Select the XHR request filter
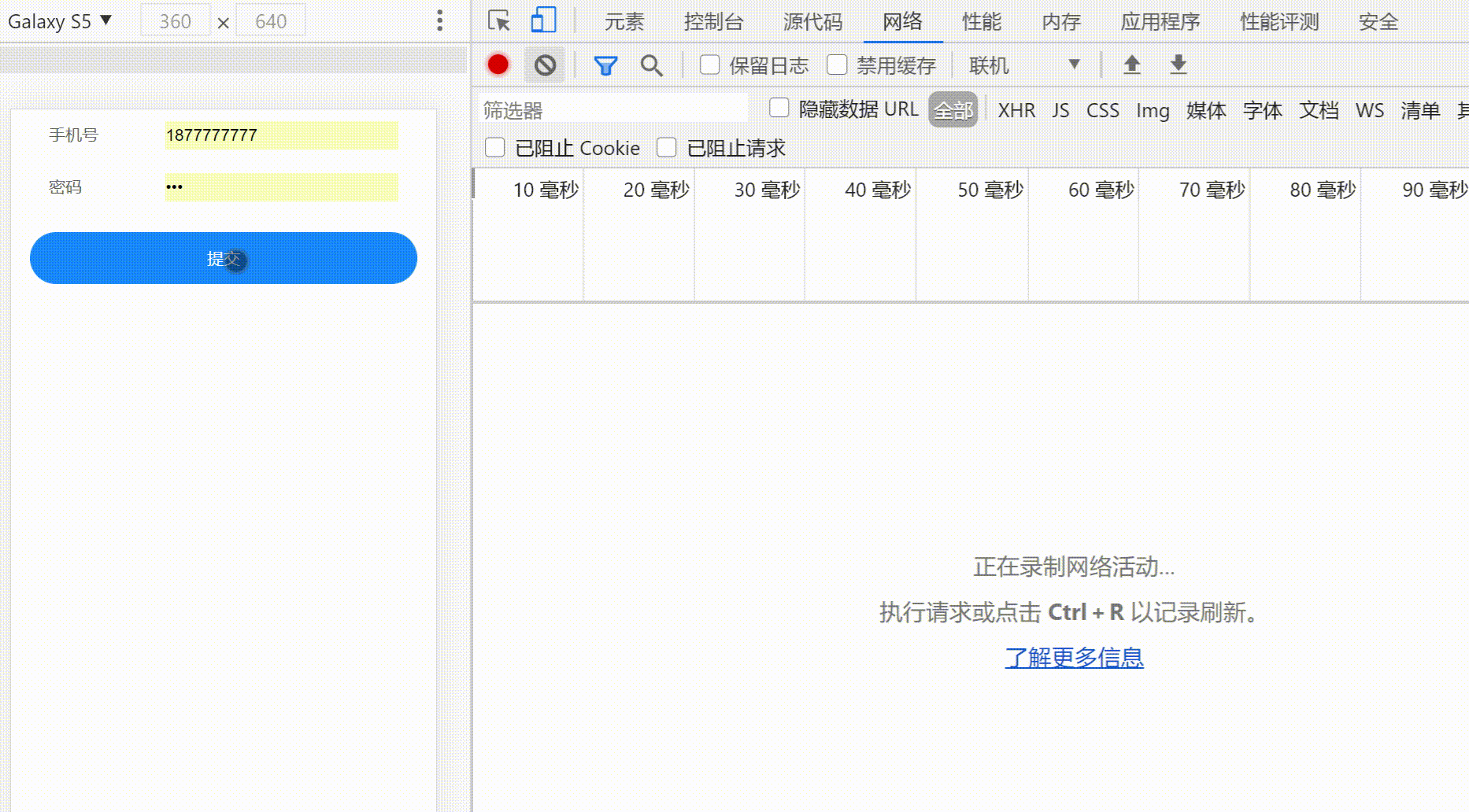Viewport: 1469px width, 812px height. [1017, 111]
